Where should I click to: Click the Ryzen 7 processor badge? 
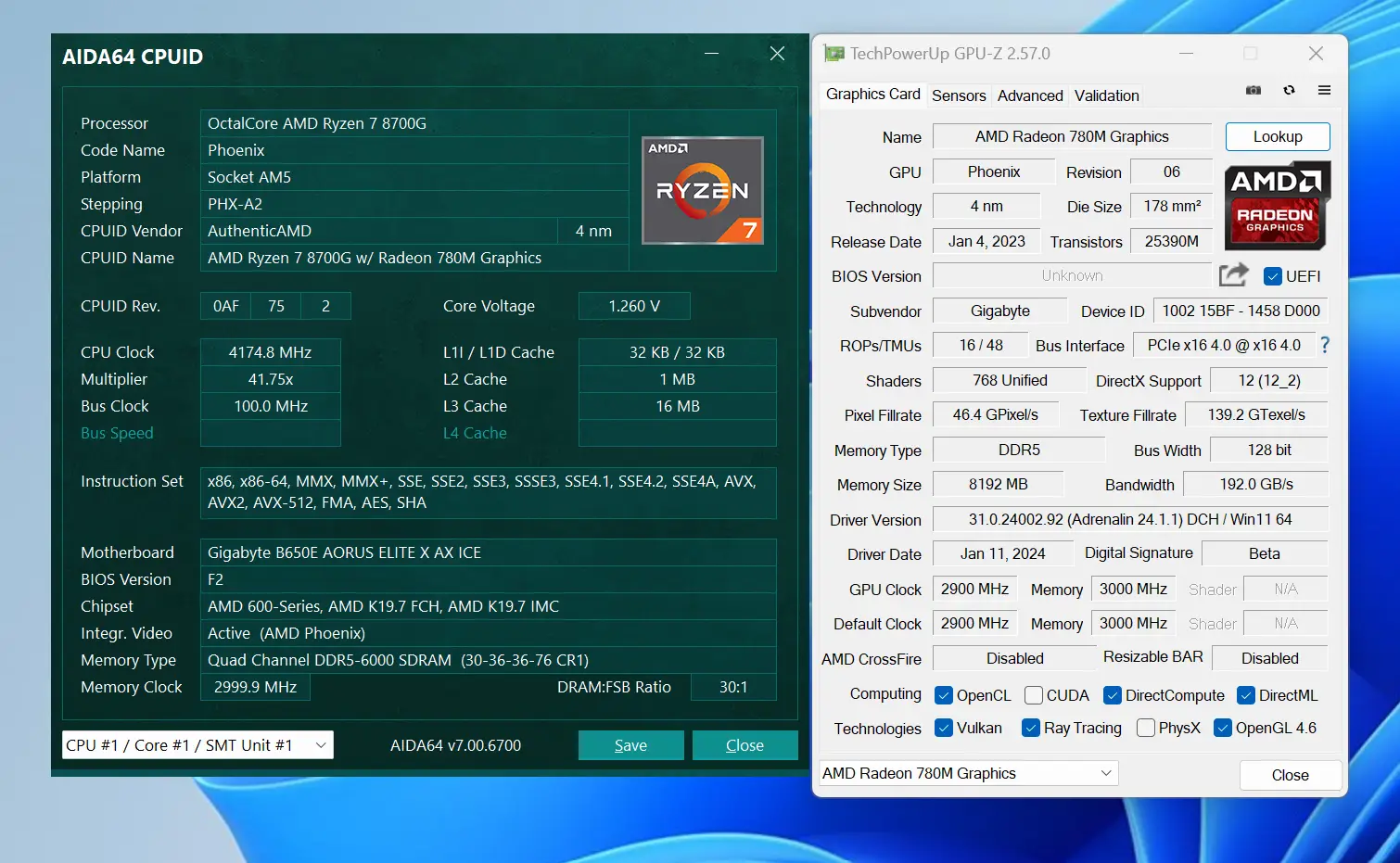coord(702,191)
